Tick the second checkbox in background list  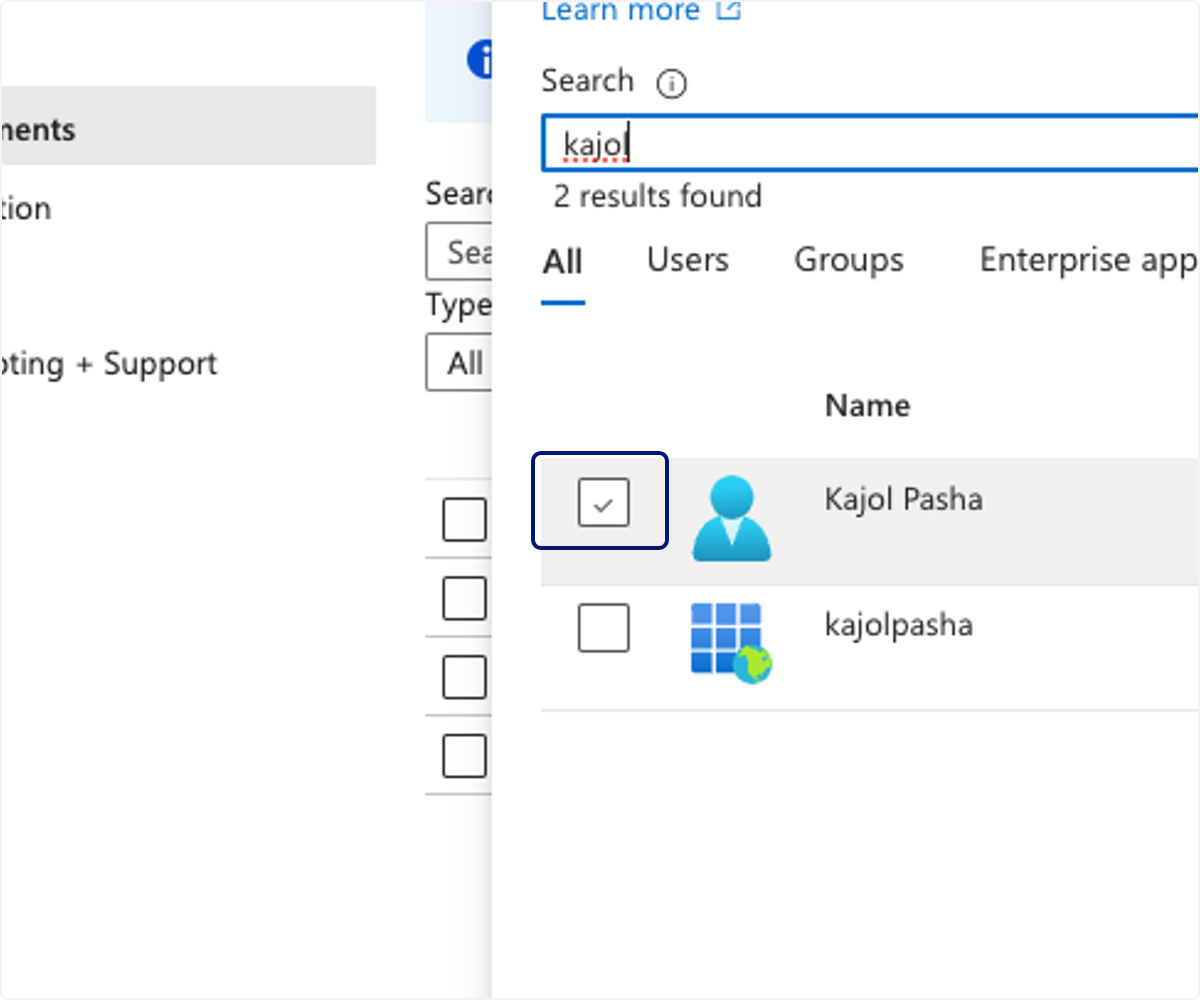[x=464, y=599]
